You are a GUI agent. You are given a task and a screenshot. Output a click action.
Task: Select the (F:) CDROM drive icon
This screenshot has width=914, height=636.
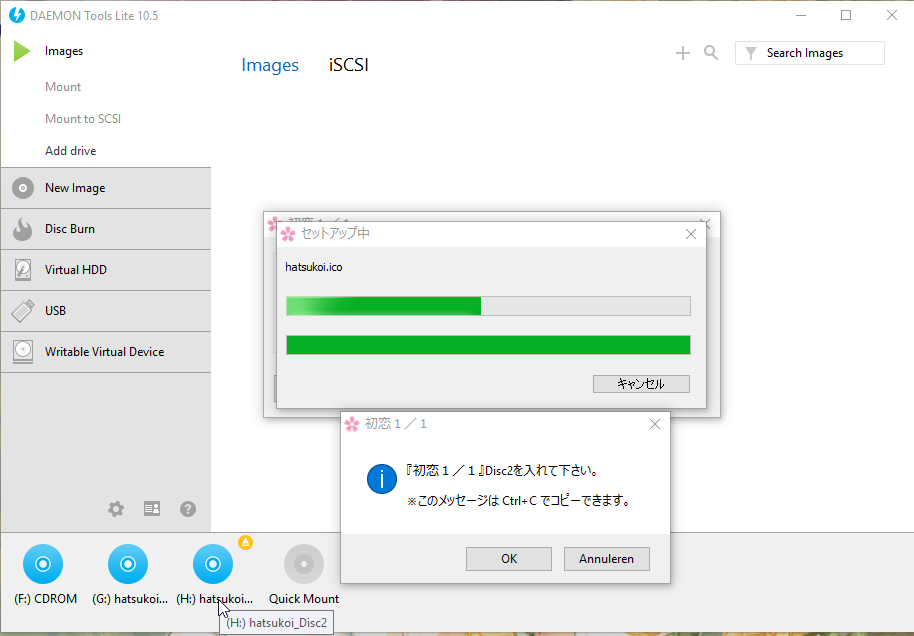[x=43, y=564]
